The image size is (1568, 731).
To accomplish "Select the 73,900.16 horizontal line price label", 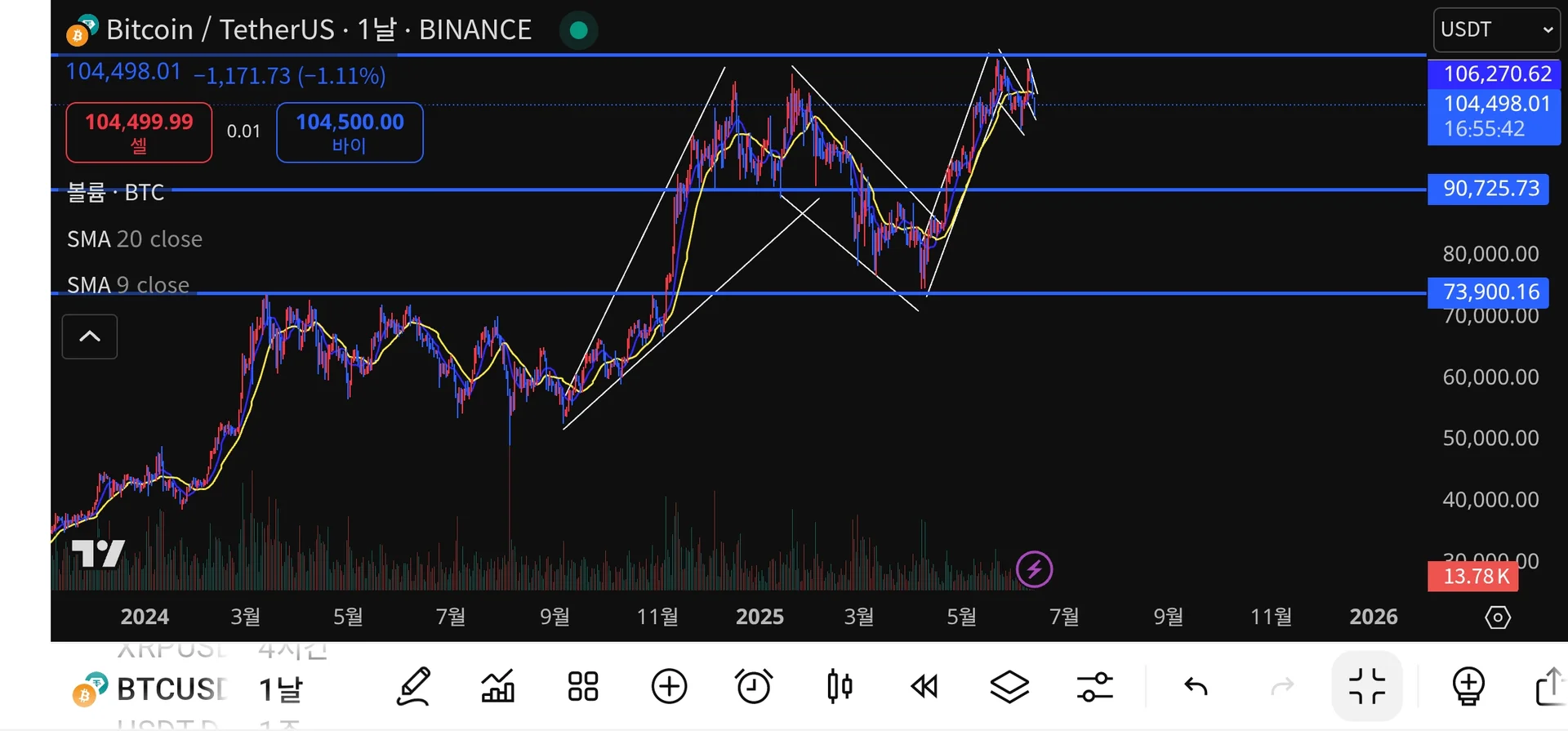I will tap(1488, 292).
